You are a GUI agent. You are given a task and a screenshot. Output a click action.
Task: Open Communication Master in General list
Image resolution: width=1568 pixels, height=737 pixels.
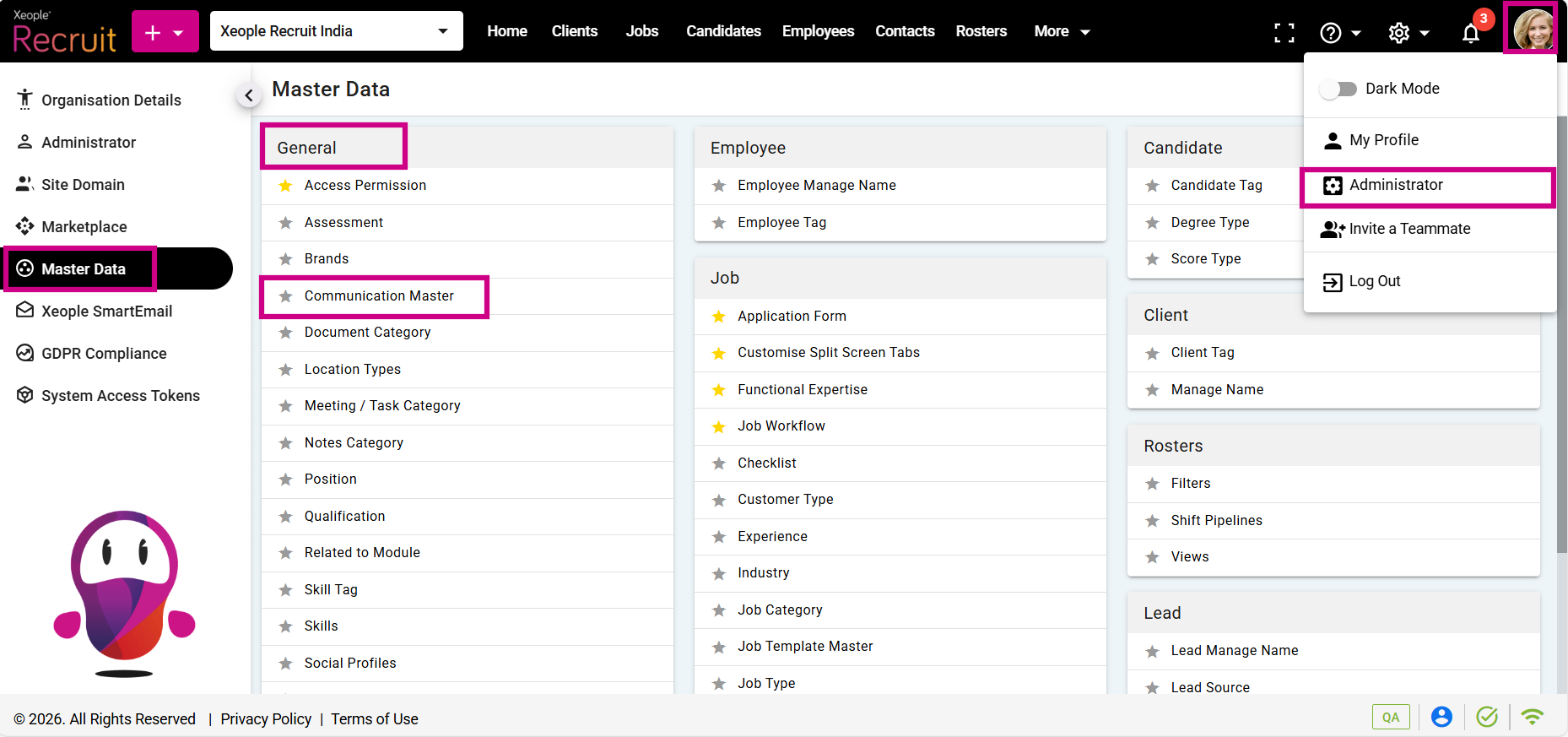379,296
